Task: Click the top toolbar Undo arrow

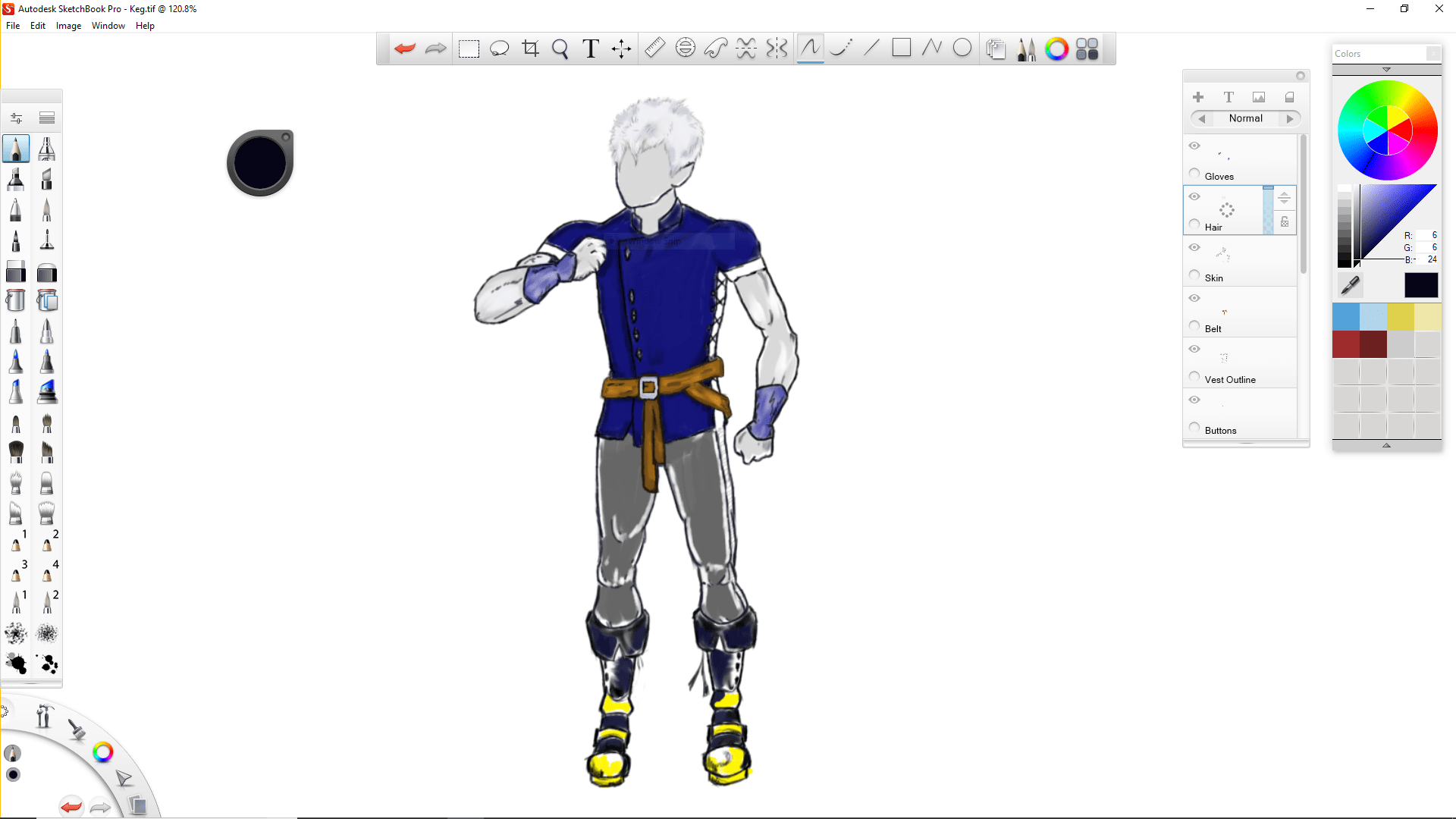Action: point(405,49)
